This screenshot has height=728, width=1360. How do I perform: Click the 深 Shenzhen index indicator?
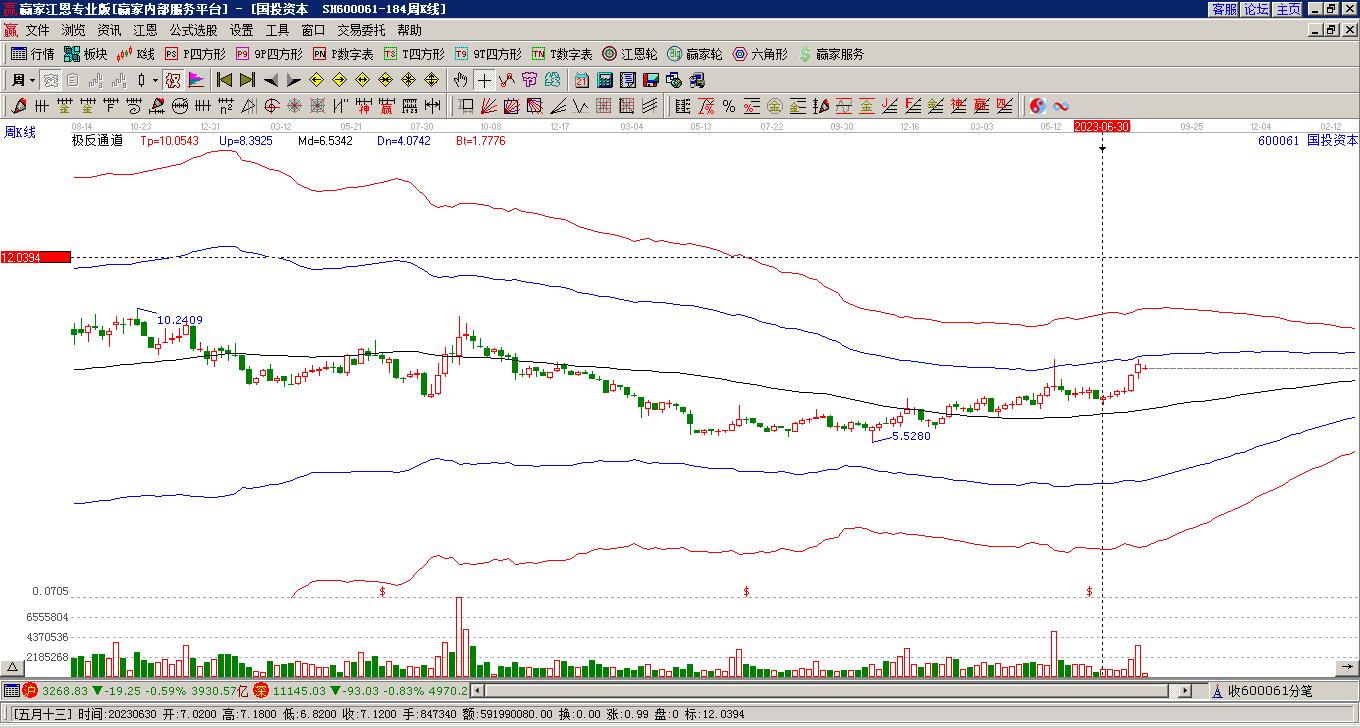260,691
